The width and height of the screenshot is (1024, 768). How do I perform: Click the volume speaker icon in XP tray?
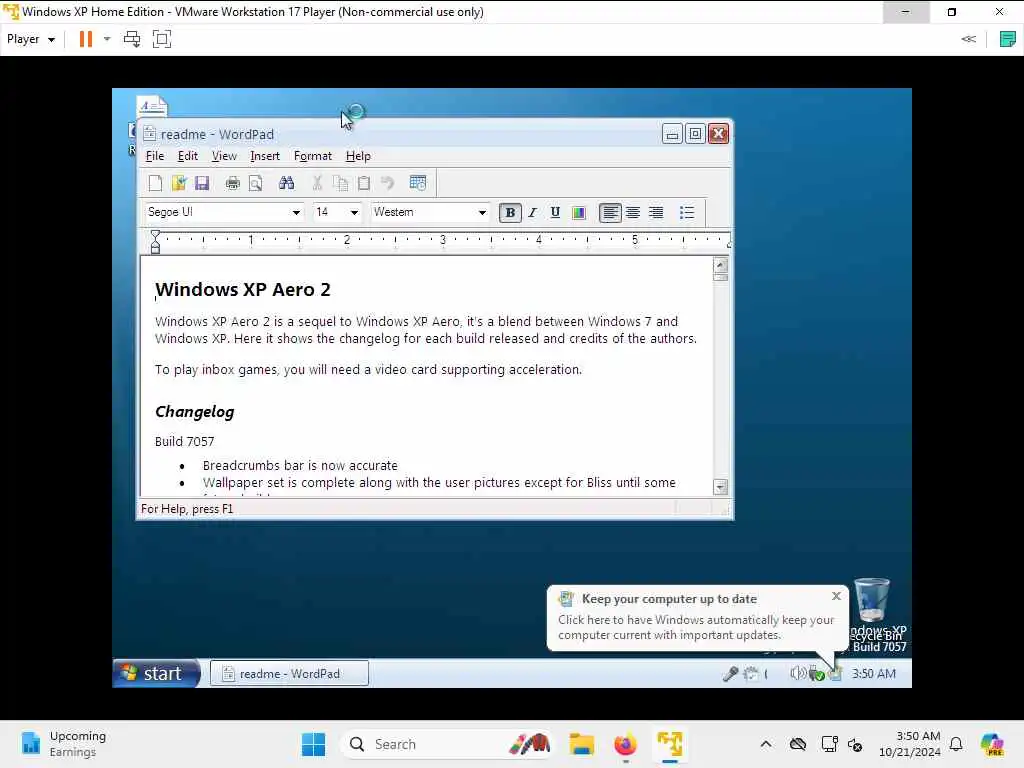point(797,673)
